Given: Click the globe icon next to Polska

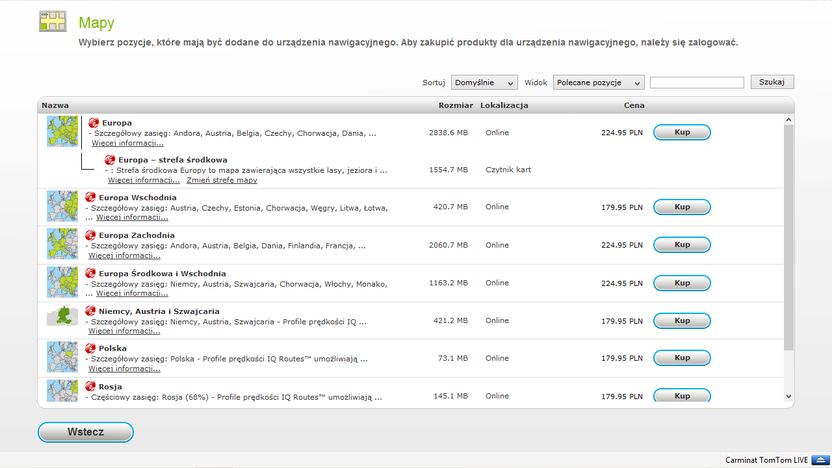Looking at the screenshot, I should coord(90,348).
